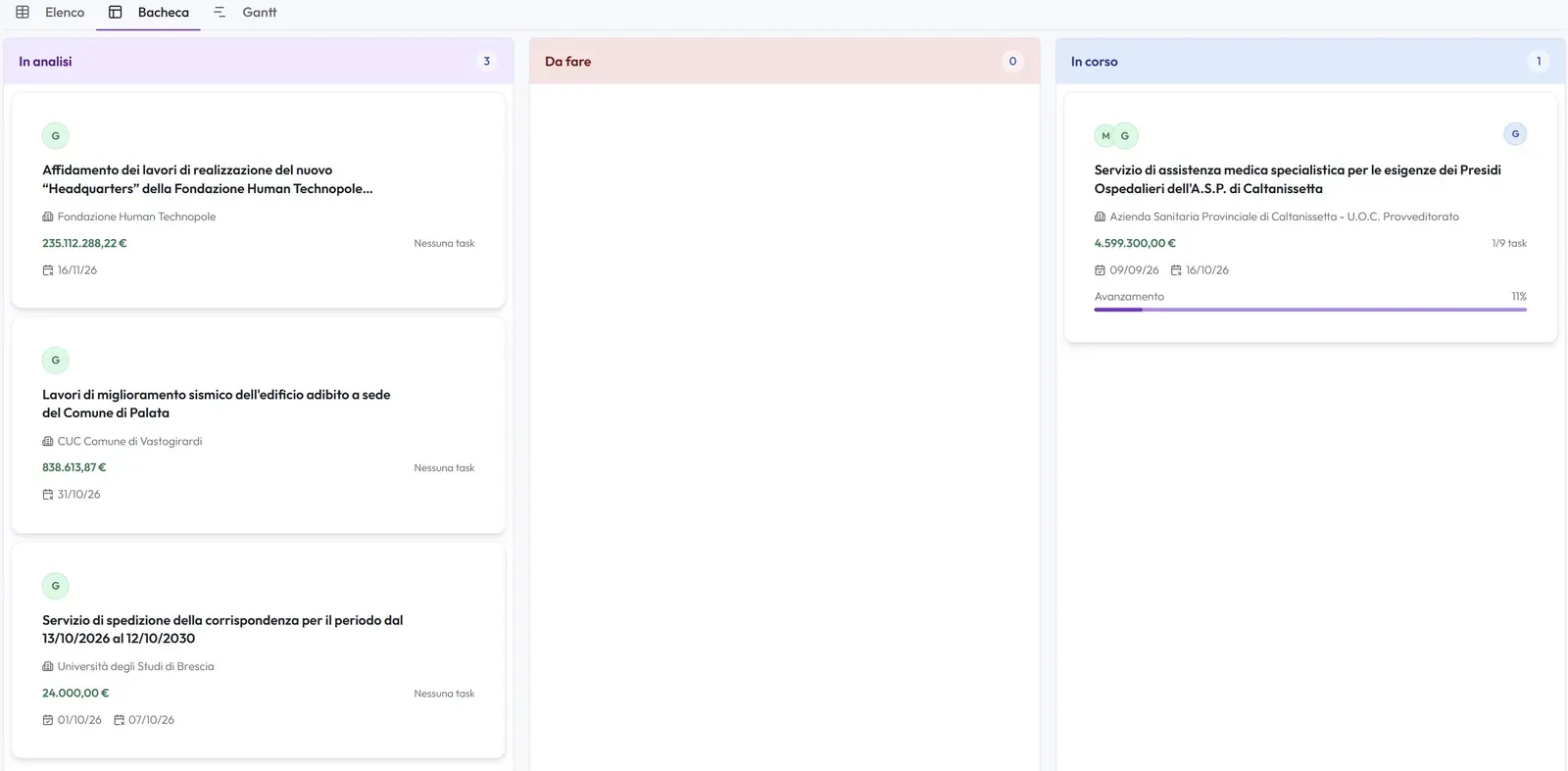This screenshot has width=1568, height=771.
Task: Click the board layout icon beside Bacheca
Action: 116,13
